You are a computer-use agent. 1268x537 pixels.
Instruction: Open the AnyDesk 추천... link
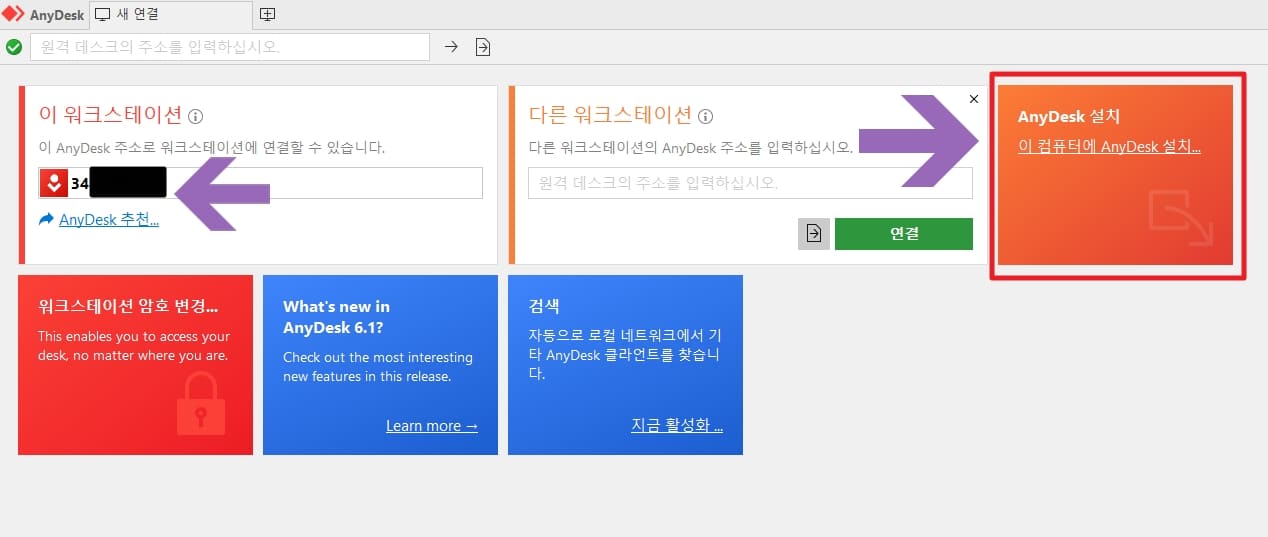(108, 219)
